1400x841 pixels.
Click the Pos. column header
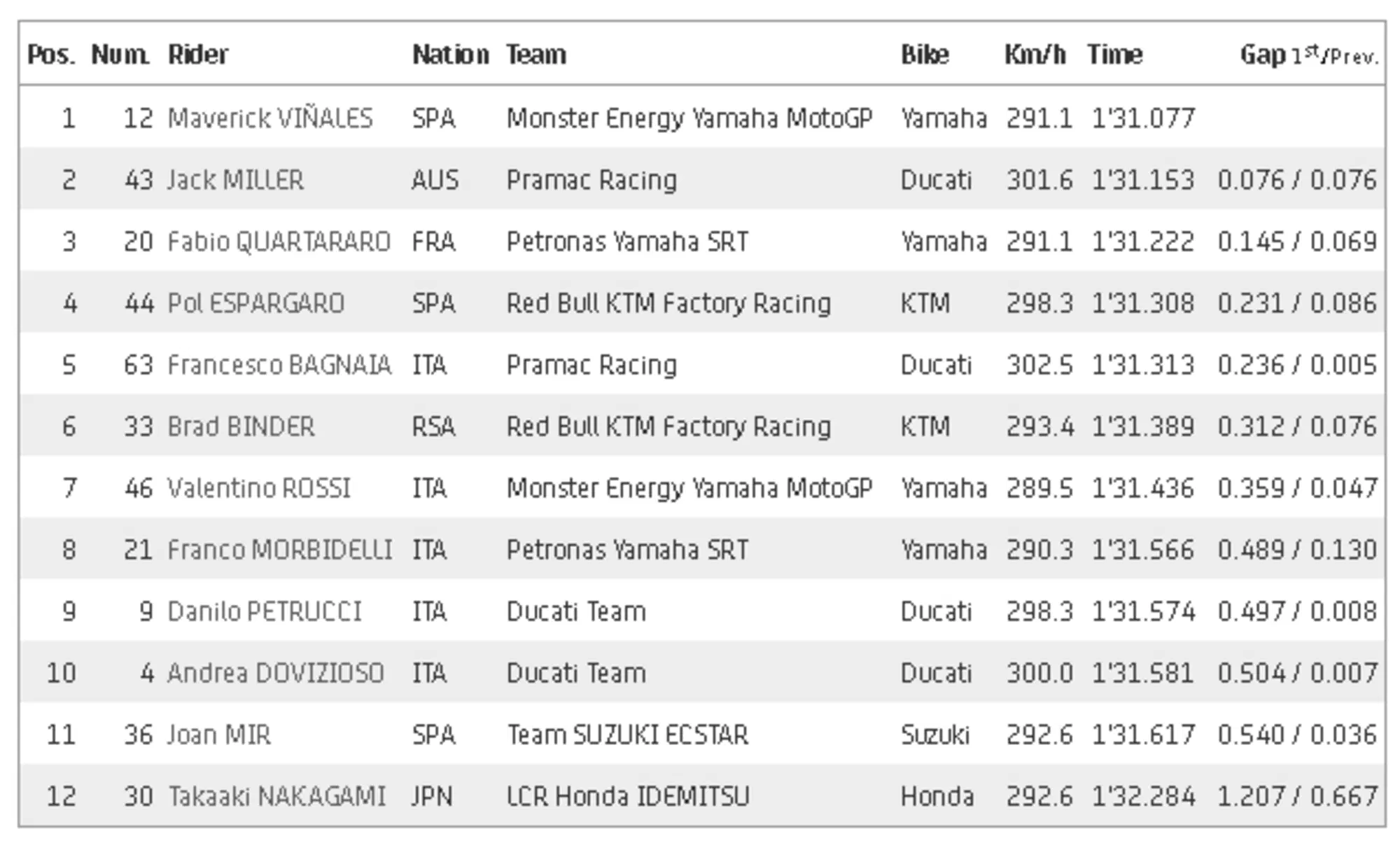[x=51, y=55]
